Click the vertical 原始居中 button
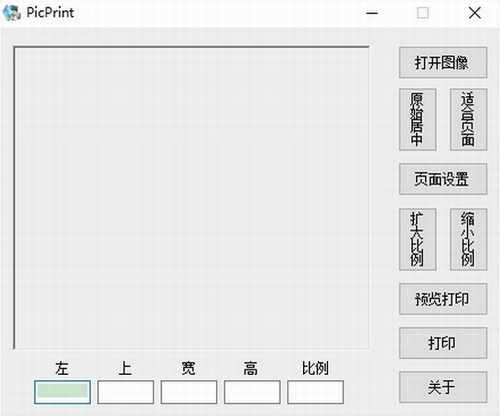Viewport: 500px width, 416px height. point(418,119)
